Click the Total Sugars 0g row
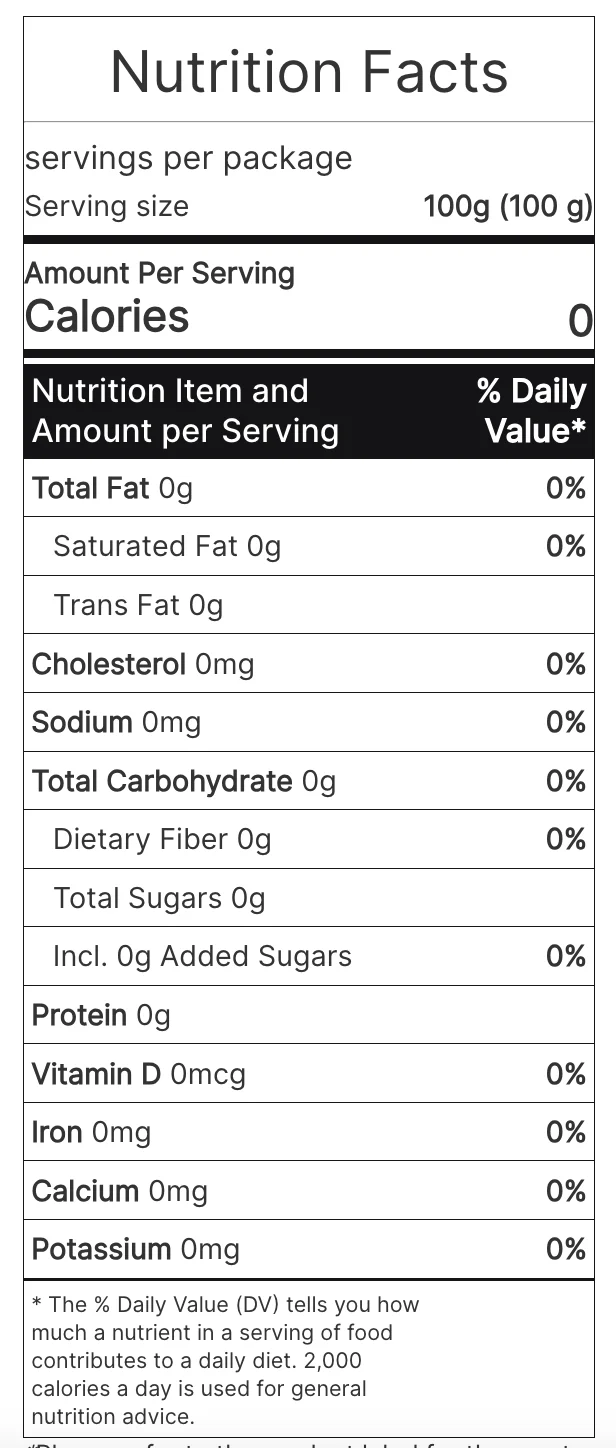The height and width of the screenshot is (1448, 616). point(309,898)
